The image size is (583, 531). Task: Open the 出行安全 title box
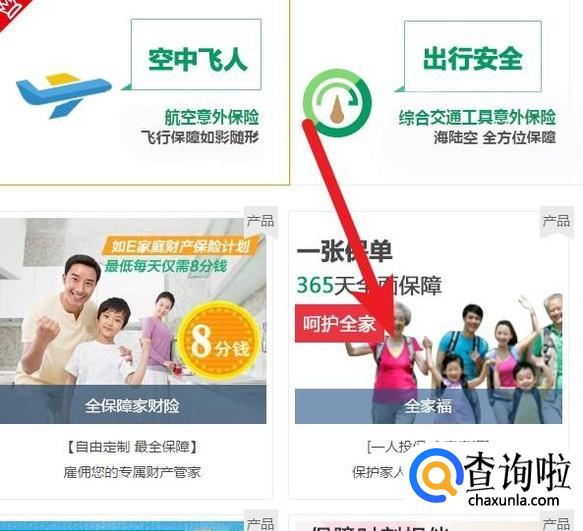tap(473, 56)
